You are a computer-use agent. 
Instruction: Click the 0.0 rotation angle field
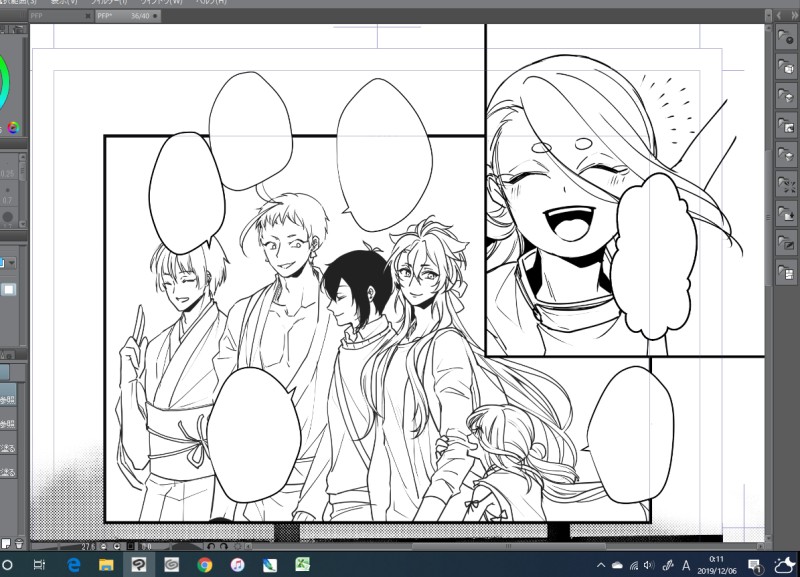click(147, 546)
